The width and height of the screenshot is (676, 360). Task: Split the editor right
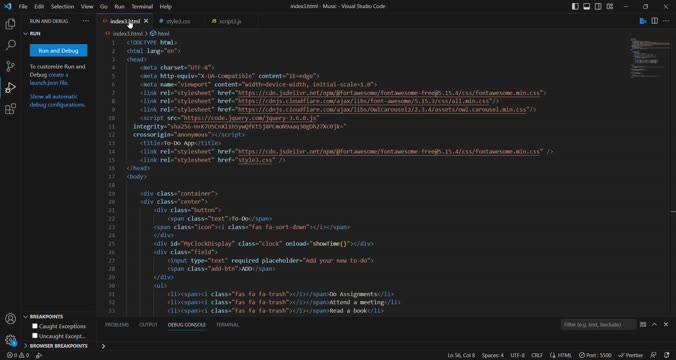654,21
